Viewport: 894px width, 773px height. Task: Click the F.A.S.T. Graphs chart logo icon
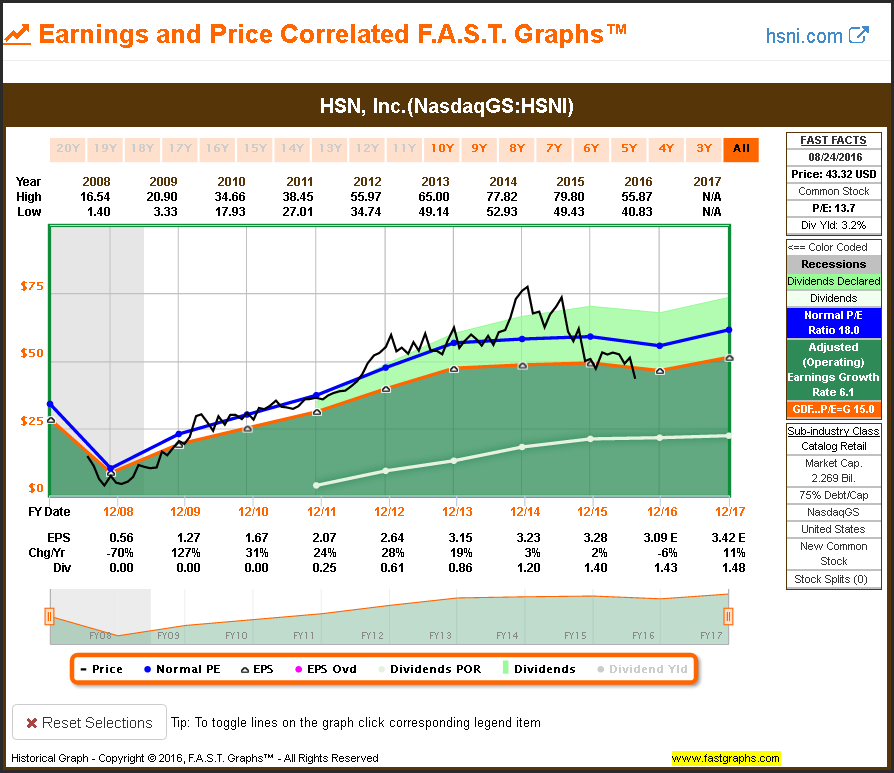(x=17, y=35)
